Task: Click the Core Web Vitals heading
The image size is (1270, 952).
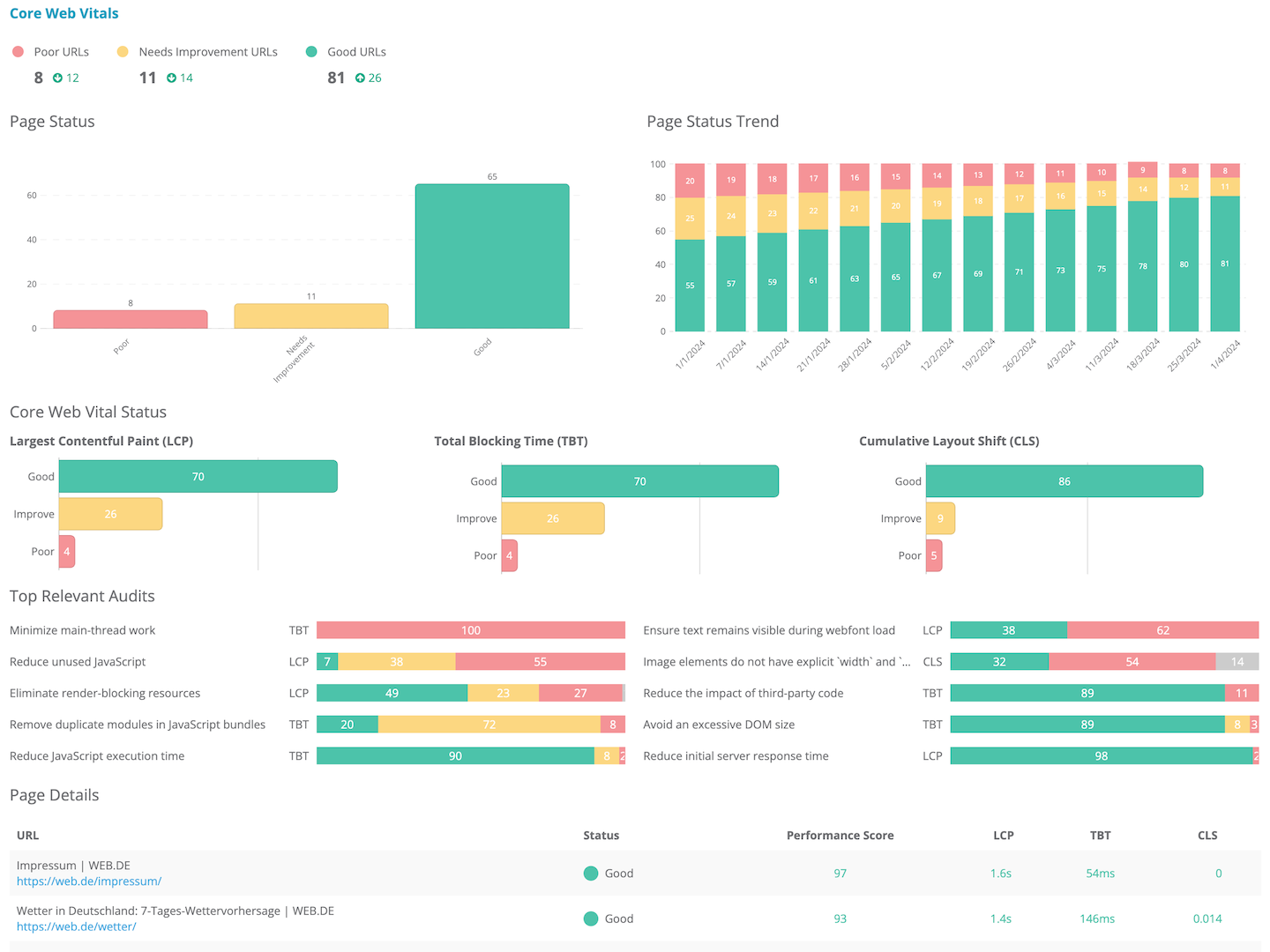Action: (x=64, y=13)
